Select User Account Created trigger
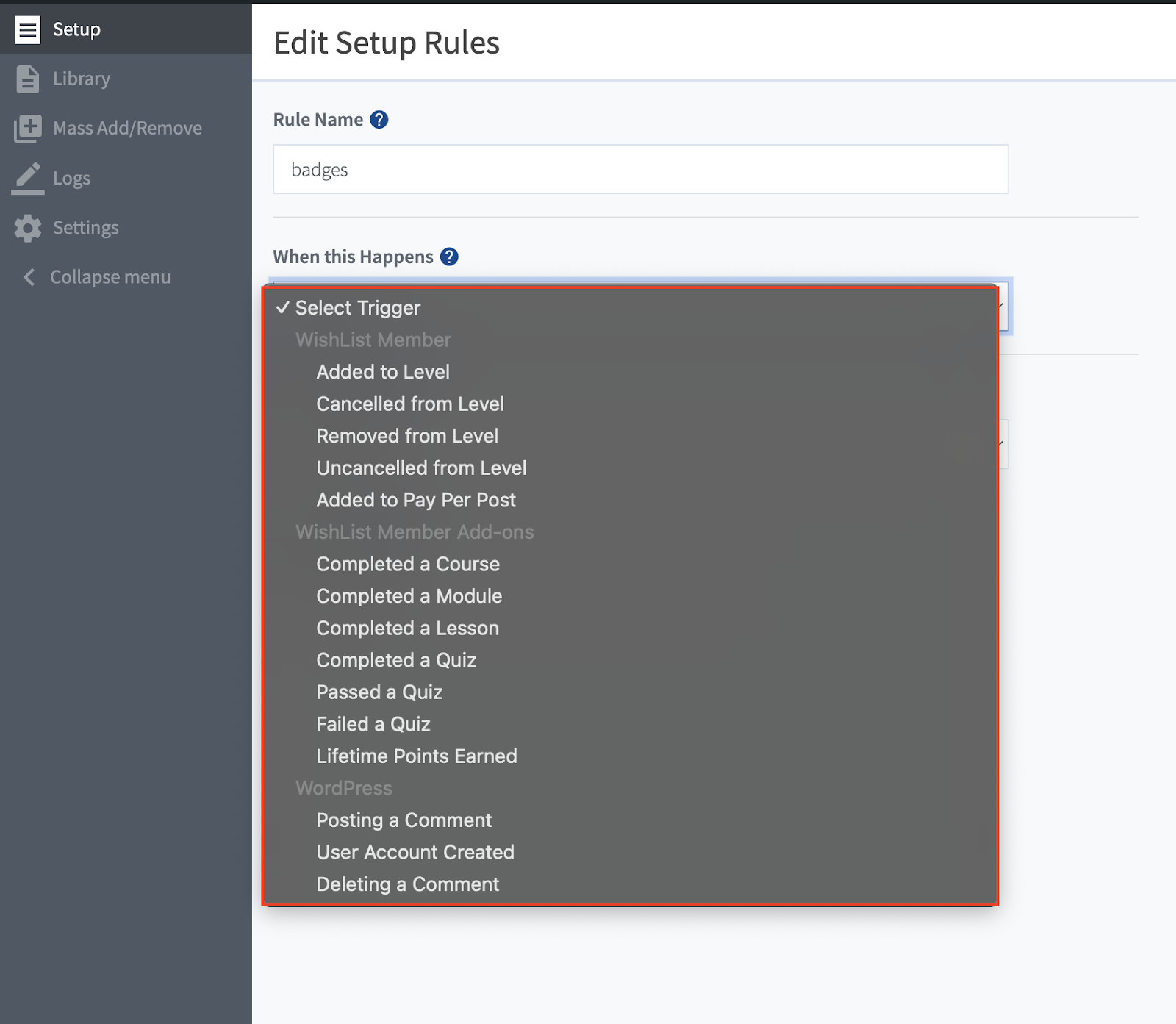 [x=630, y=852]
